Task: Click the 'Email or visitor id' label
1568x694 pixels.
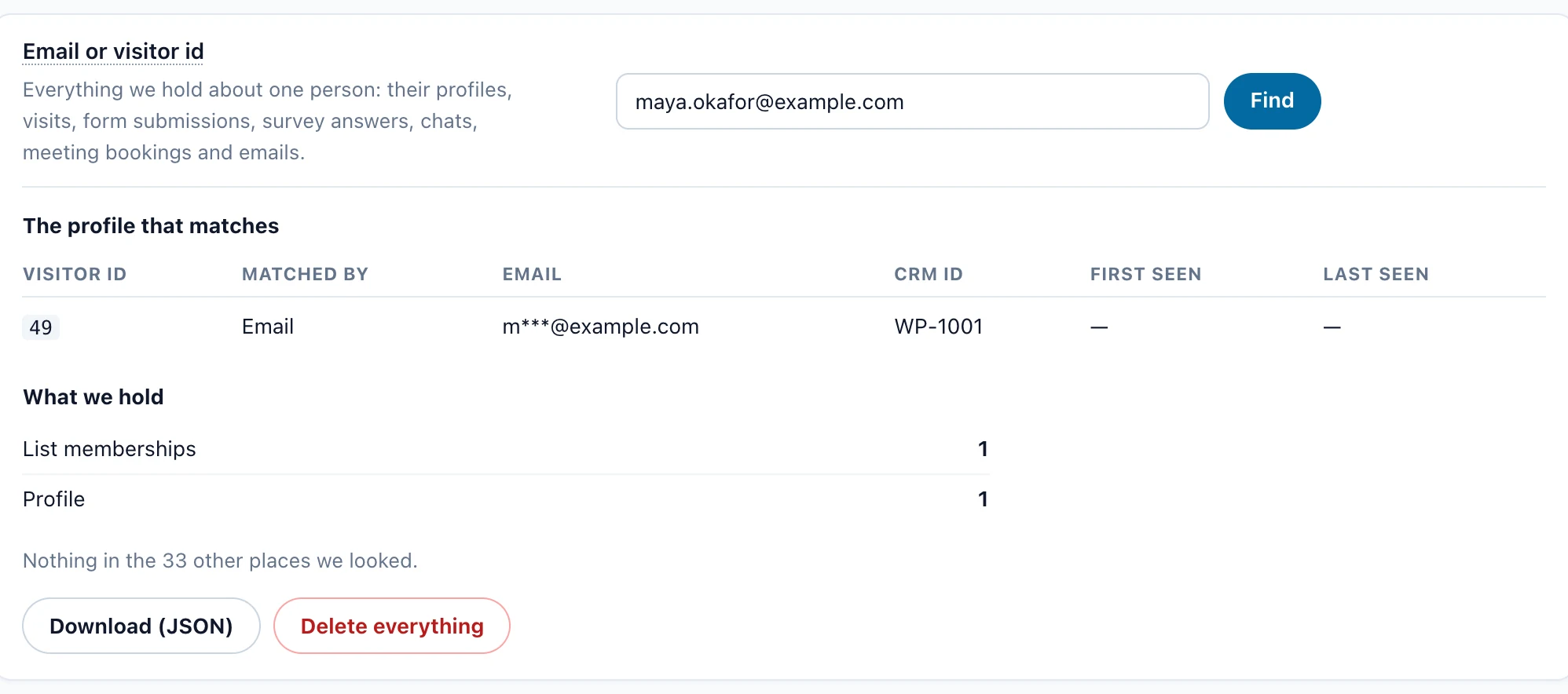Action: click(113, 52)
